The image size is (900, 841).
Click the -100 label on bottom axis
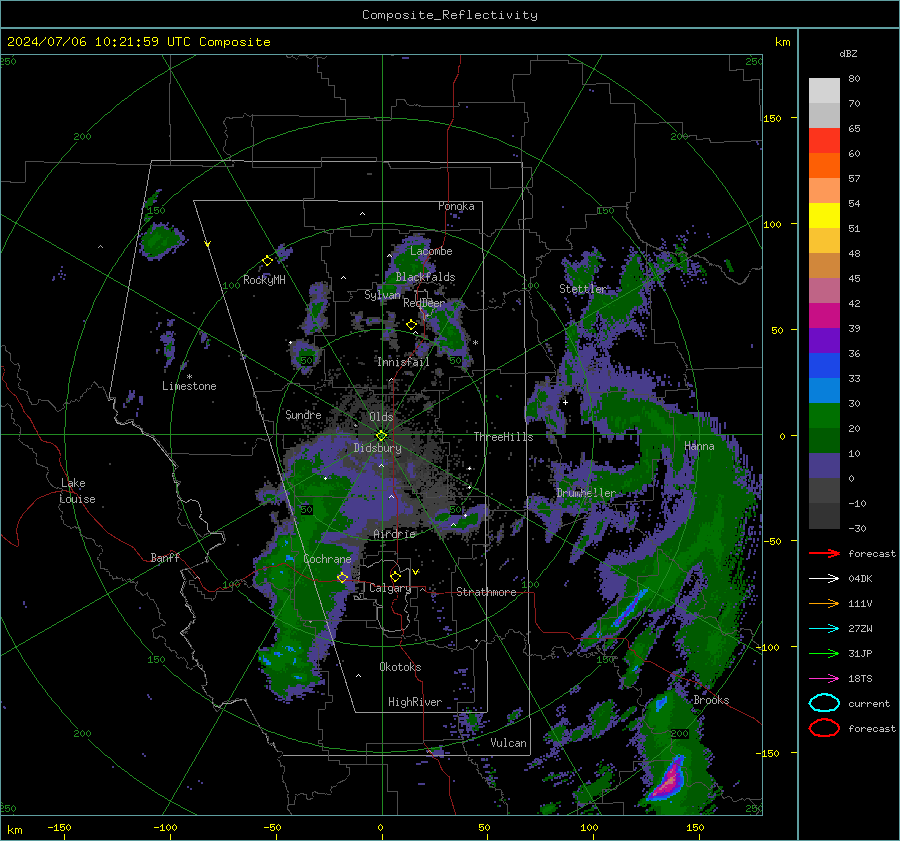165,828
